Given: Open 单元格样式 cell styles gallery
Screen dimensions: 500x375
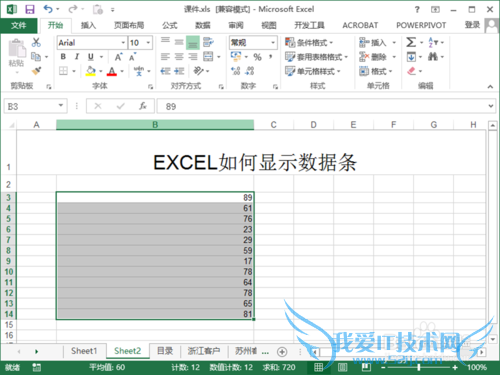Looking at the screenshot, I should 313,71.
